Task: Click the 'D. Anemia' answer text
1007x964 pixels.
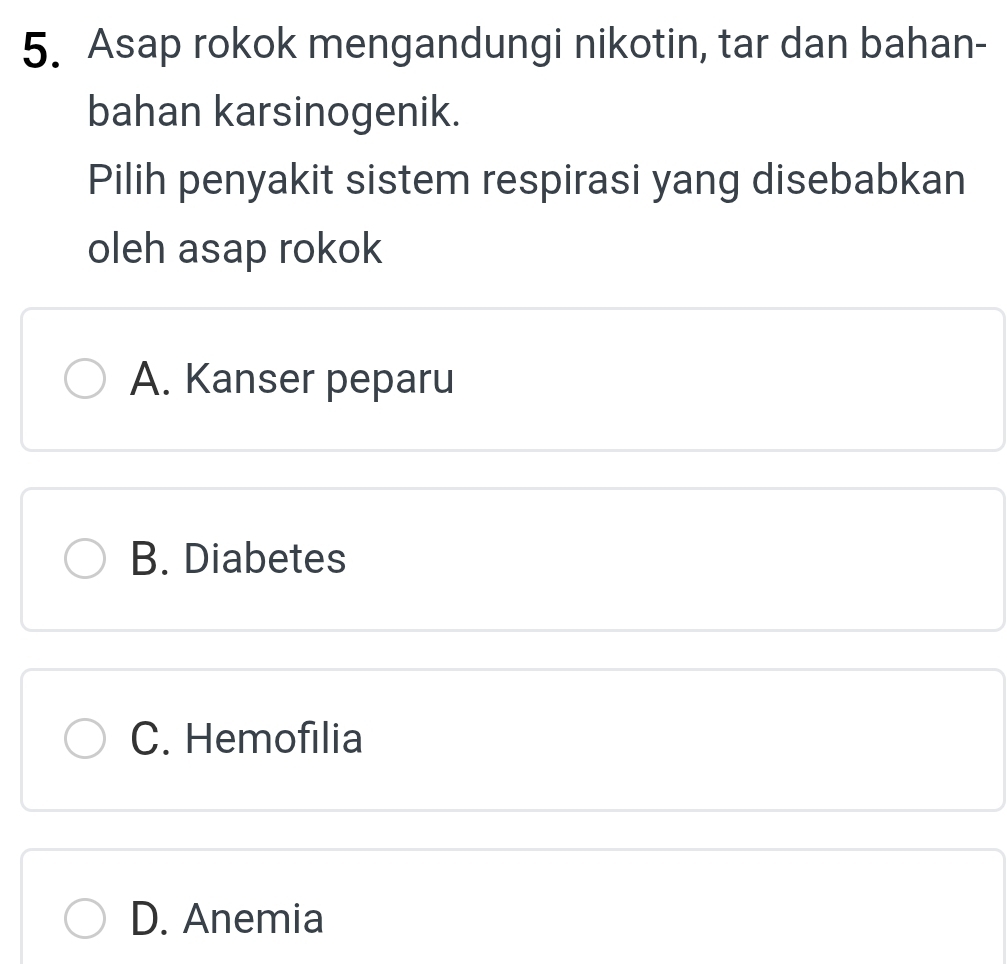Action: [227, 919]
